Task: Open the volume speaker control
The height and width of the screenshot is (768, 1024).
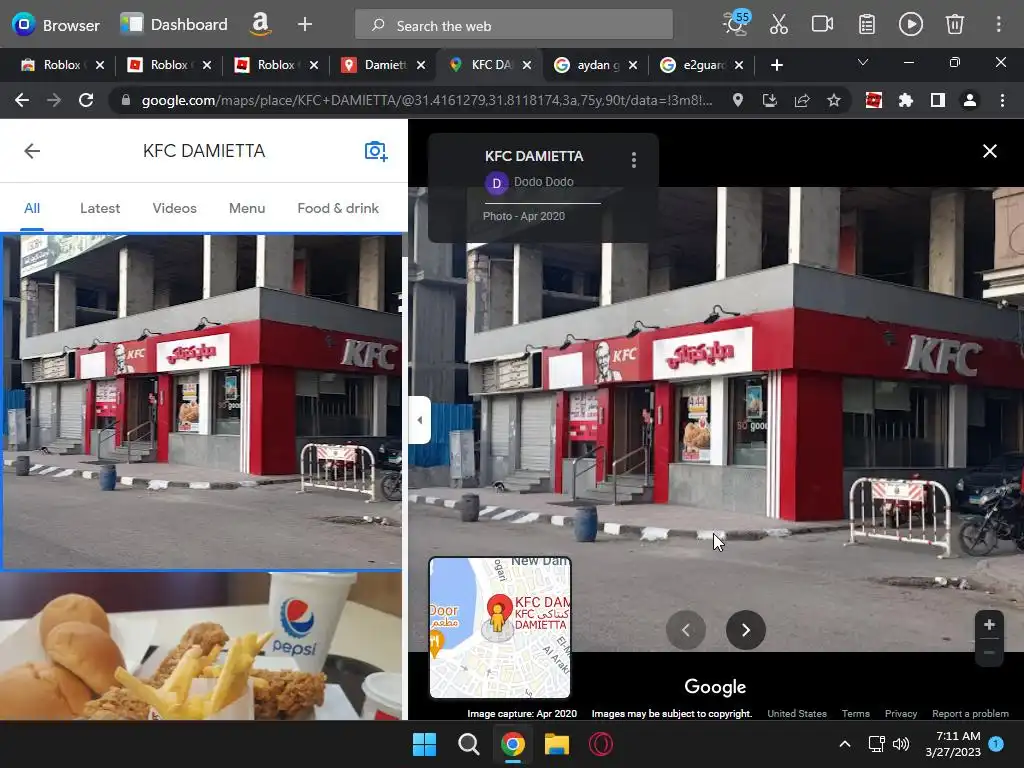Action: (901, 744)
